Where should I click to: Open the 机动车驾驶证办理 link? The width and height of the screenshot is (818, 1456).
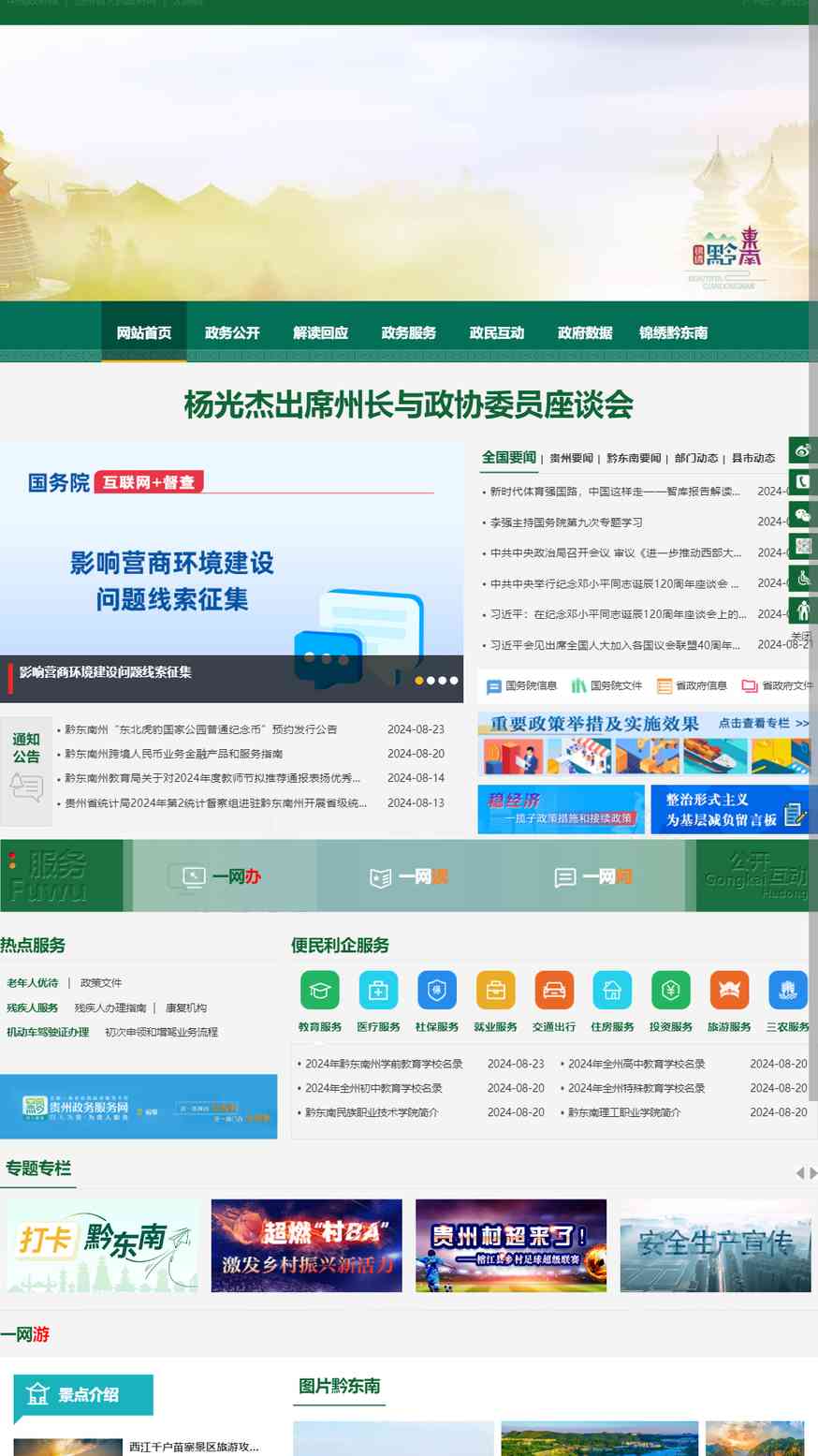pos(48,1032)
